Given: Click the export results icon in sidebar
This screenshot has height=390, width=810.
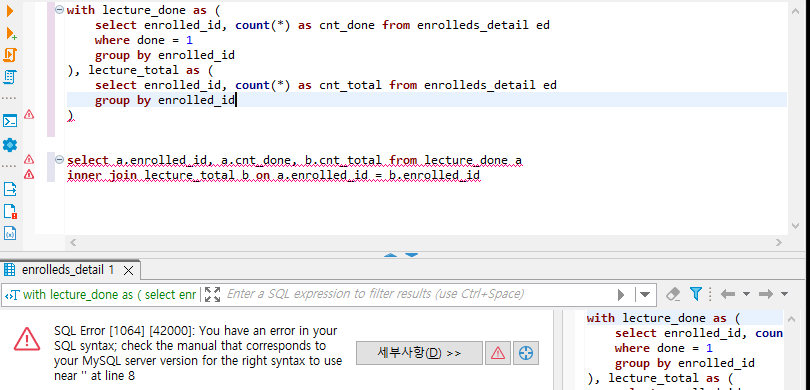Looking at the screenshot, I should coord(10,189).
